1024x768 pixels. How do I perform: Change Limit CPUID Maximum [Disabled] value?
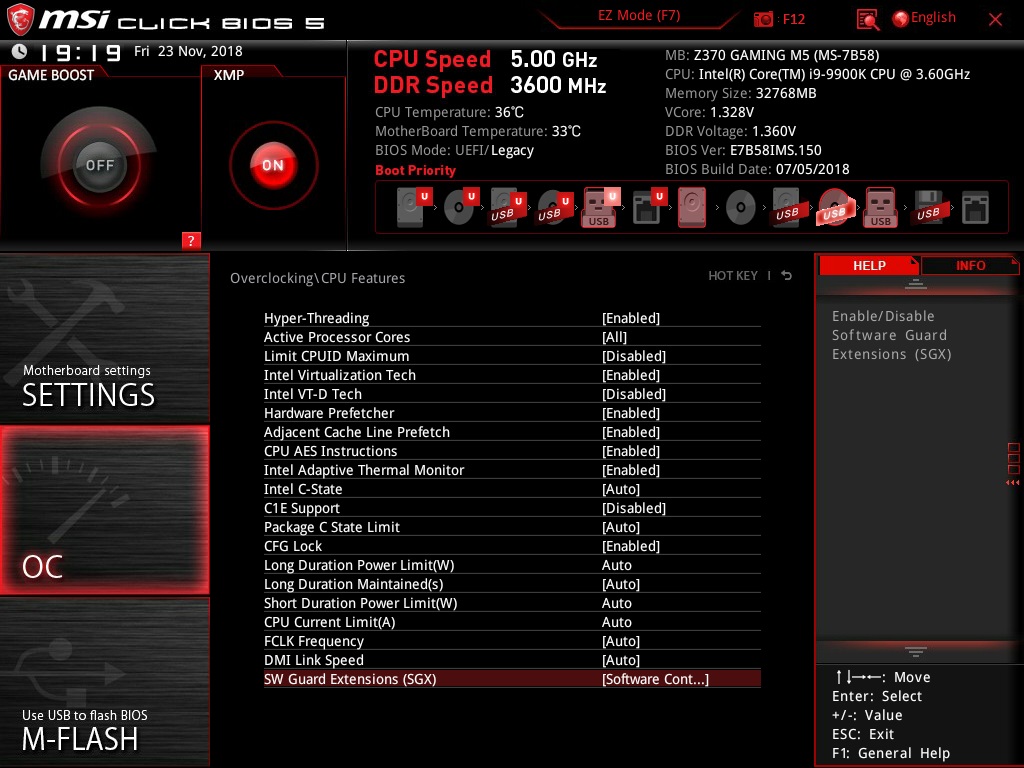(634, 356)
